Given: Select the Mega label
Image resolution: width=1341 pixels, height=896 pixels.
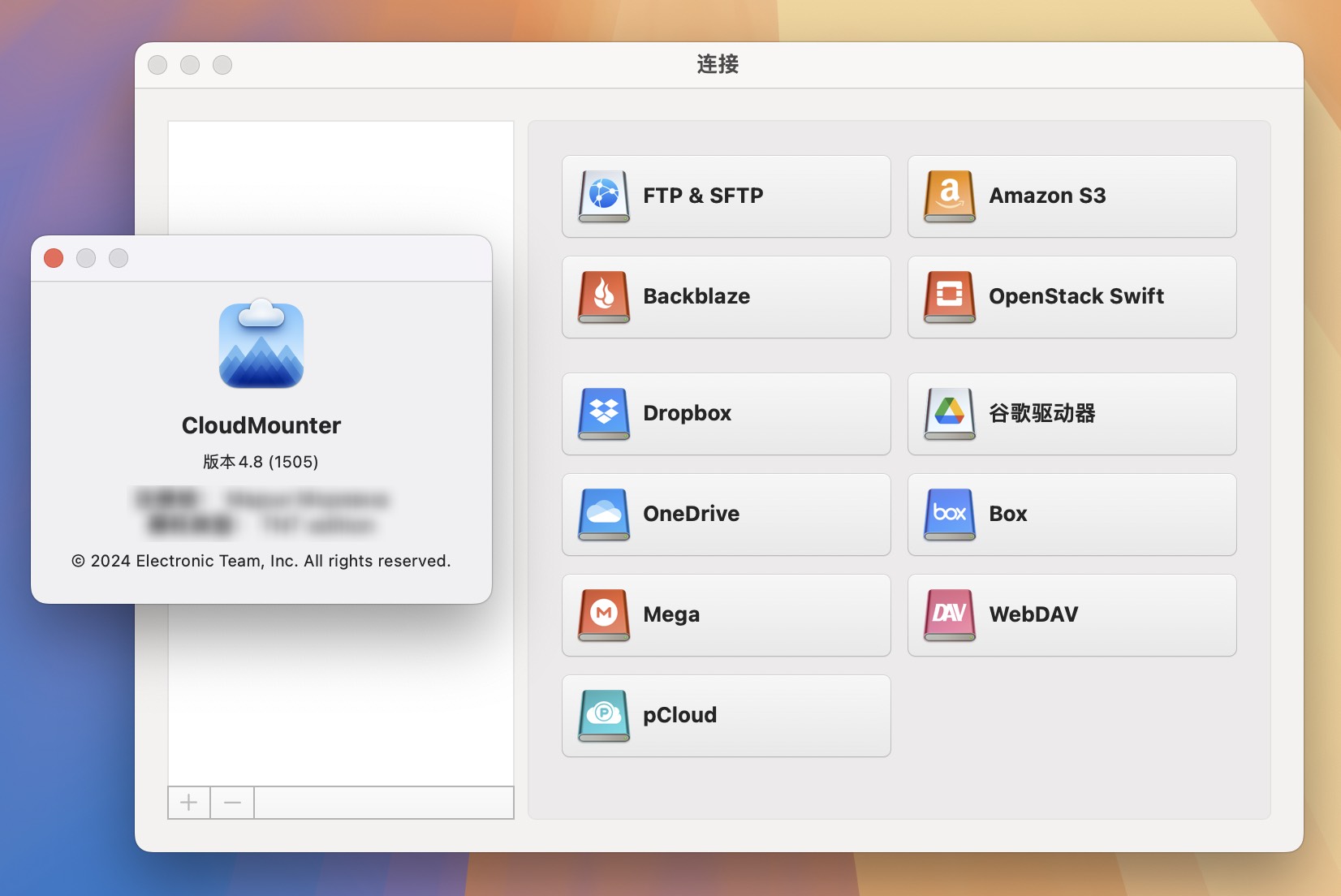Looking at the screenshot, I should pyautogui.click(x=671, y=615).
